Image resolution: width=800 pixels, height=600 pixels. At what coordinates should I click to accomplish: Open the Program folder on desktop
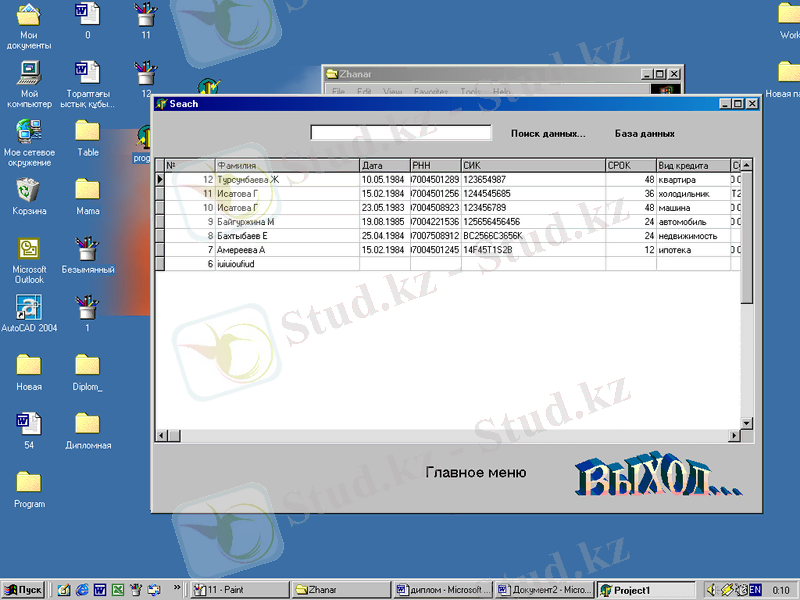(x=29, y=490)
